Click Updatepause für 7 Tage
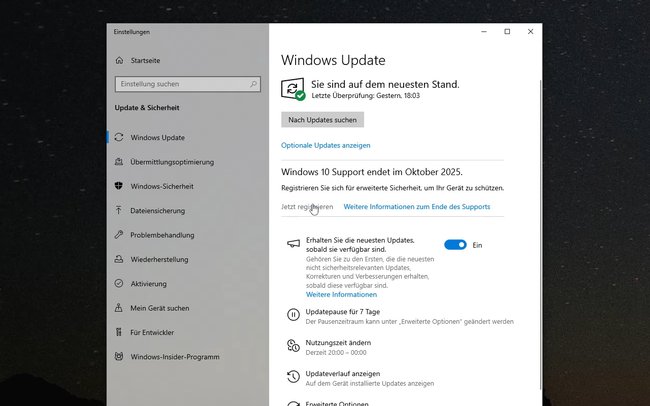The width and height of the screenshot is (650, 406). pyautogui.click(x=342, y=311)
